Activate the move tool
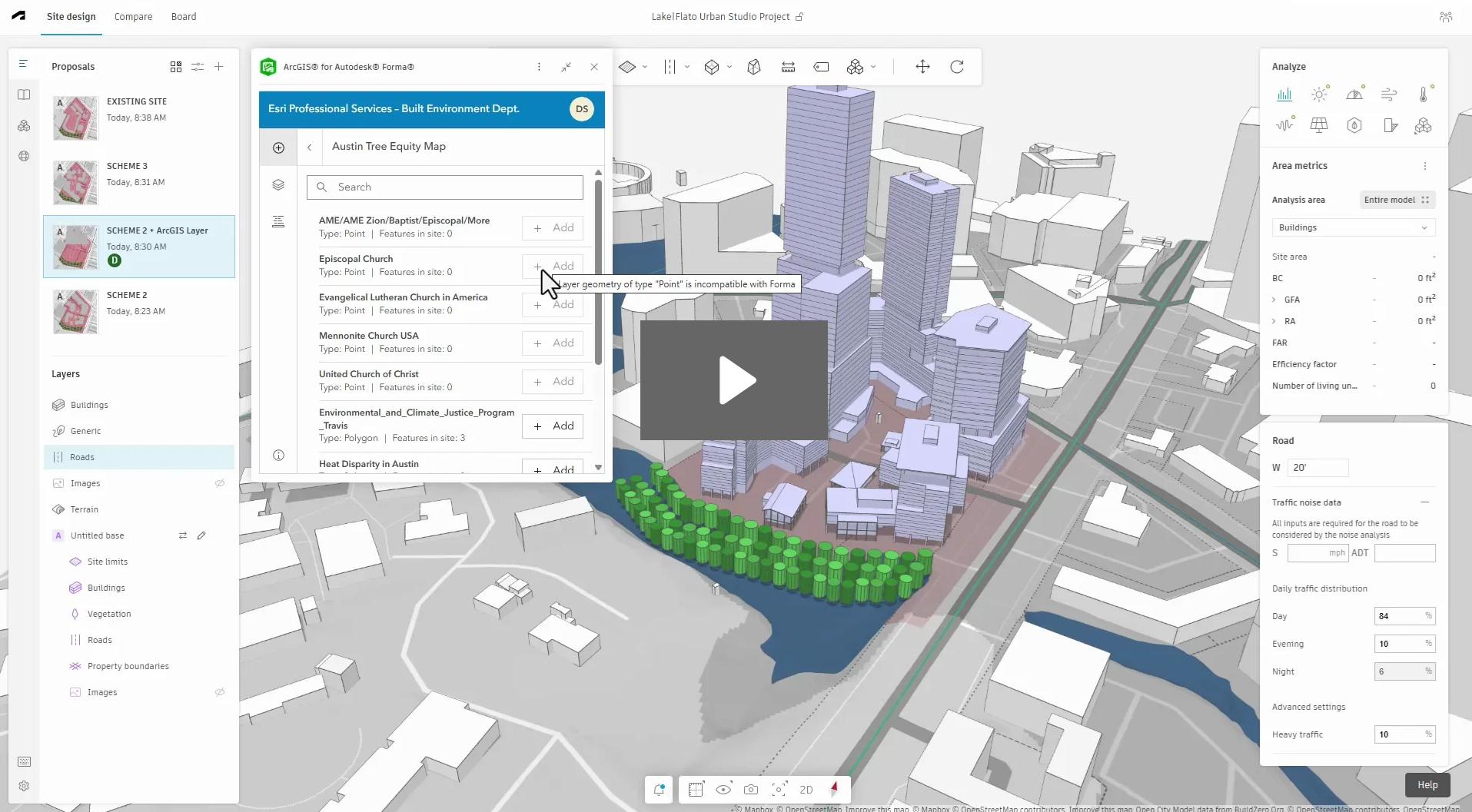The image size is (1472, 812). (923, 67)
